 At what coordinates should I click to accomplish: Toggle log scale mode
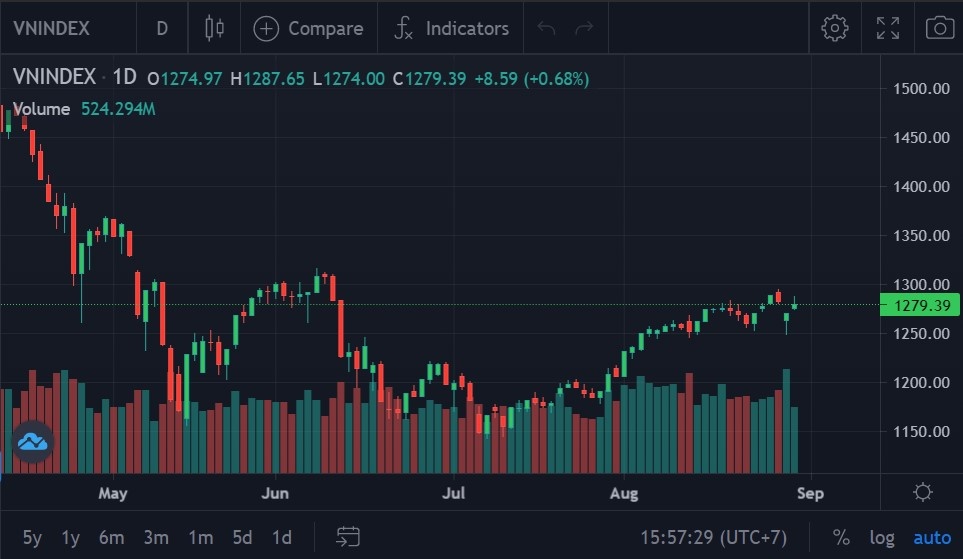point(881,537)
